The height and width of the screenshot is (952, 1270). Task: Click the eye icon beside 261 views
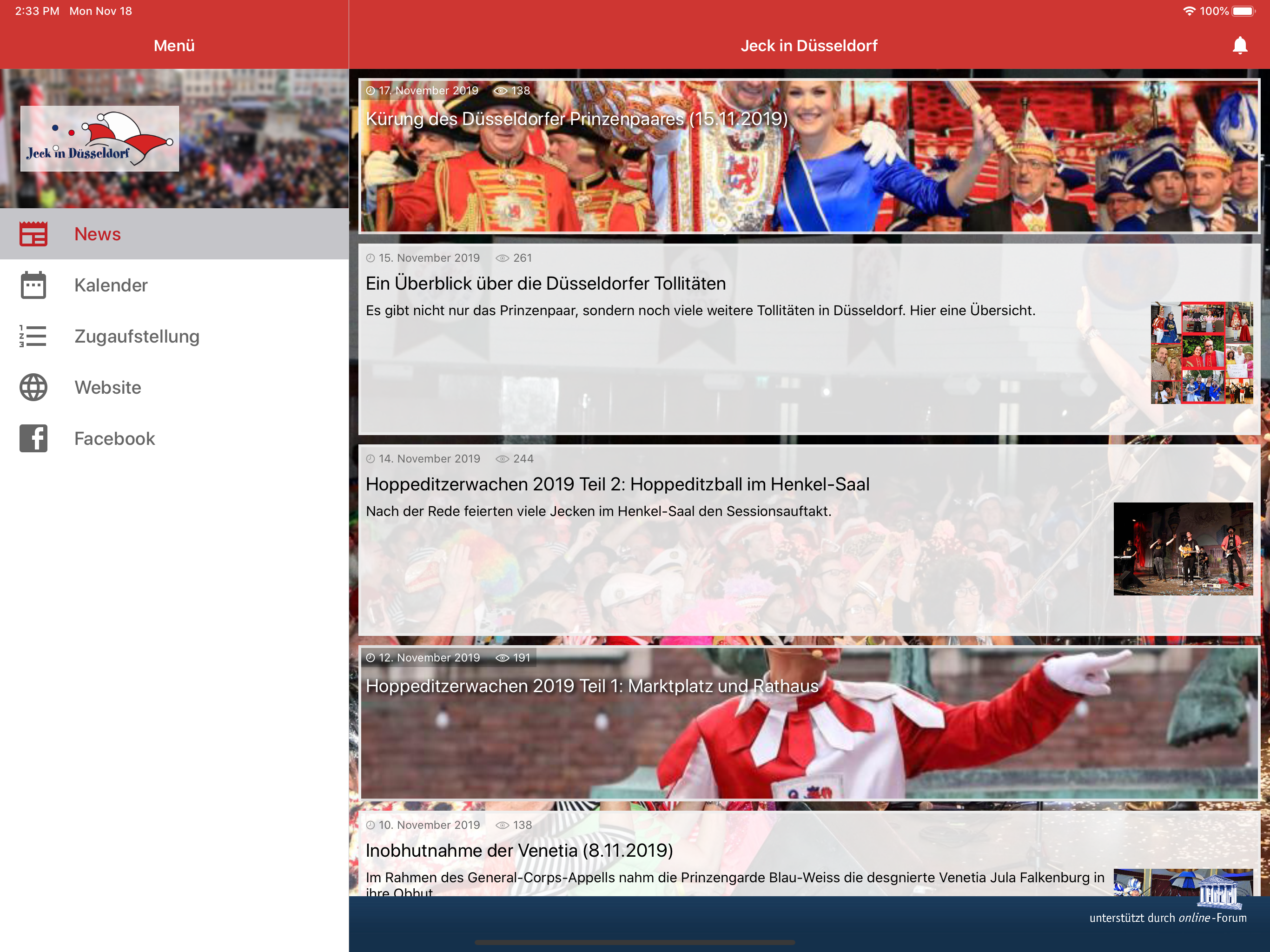tap(503, 258)
